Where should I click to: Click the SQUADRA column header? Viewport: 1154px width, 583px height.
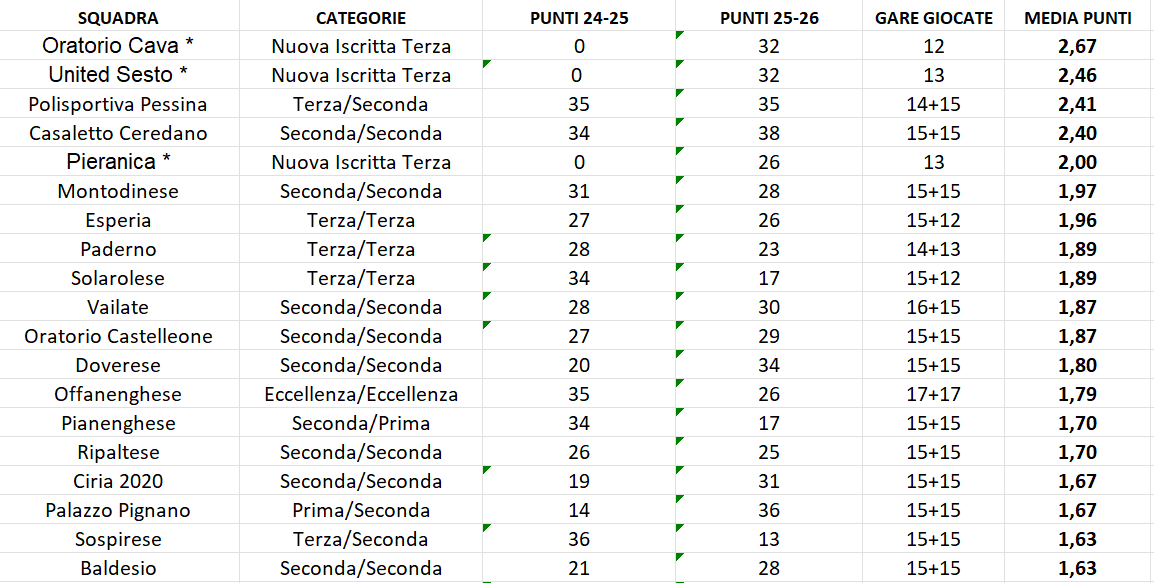click(118, 18)
